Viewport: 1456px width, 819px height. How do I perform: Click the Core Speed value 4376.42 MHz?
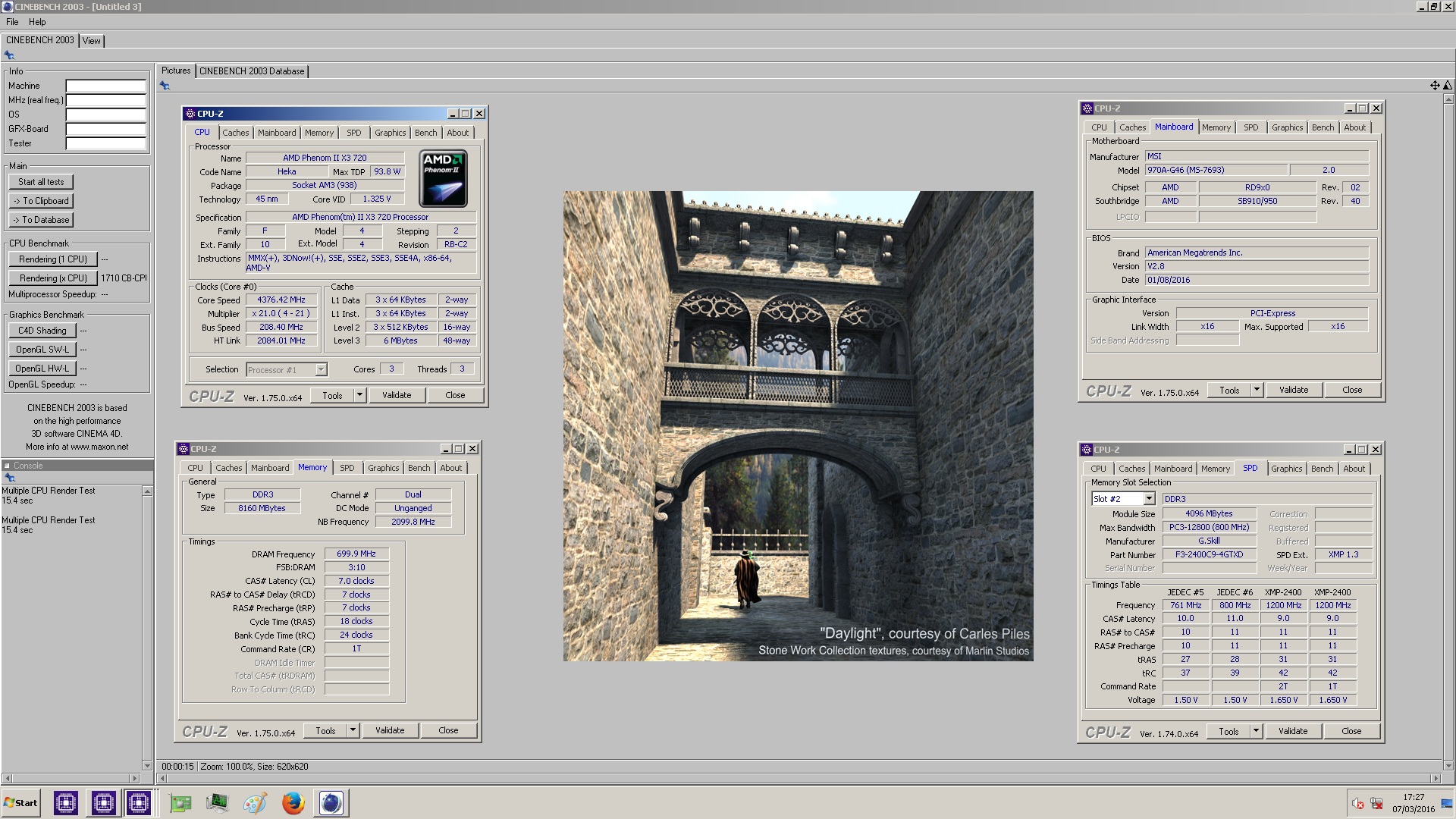click(281, 300)
